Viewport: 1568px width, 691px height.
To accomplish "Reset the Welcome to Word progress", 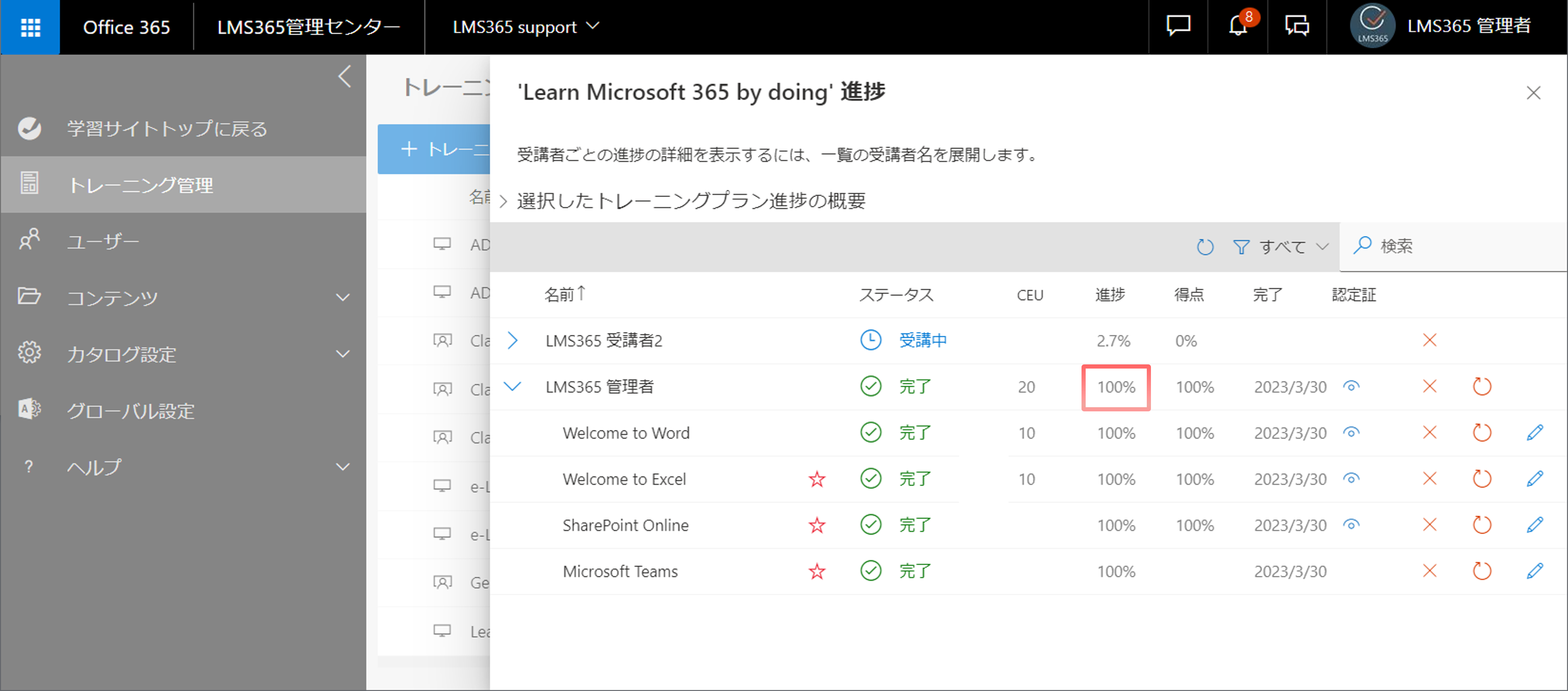I will tap(1482, 433).
